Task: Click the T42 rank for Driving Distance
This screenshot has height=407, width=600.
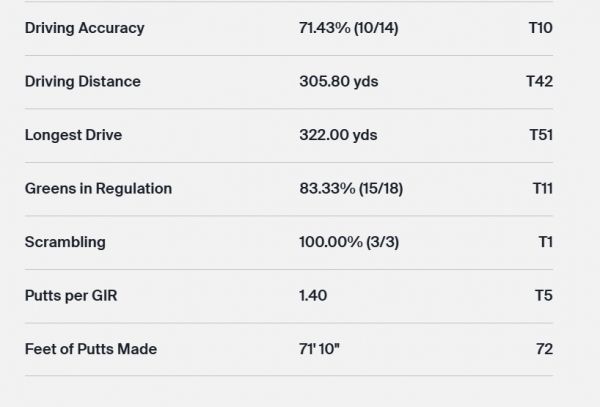Action: pyautogui.click(x=539, y=81)
